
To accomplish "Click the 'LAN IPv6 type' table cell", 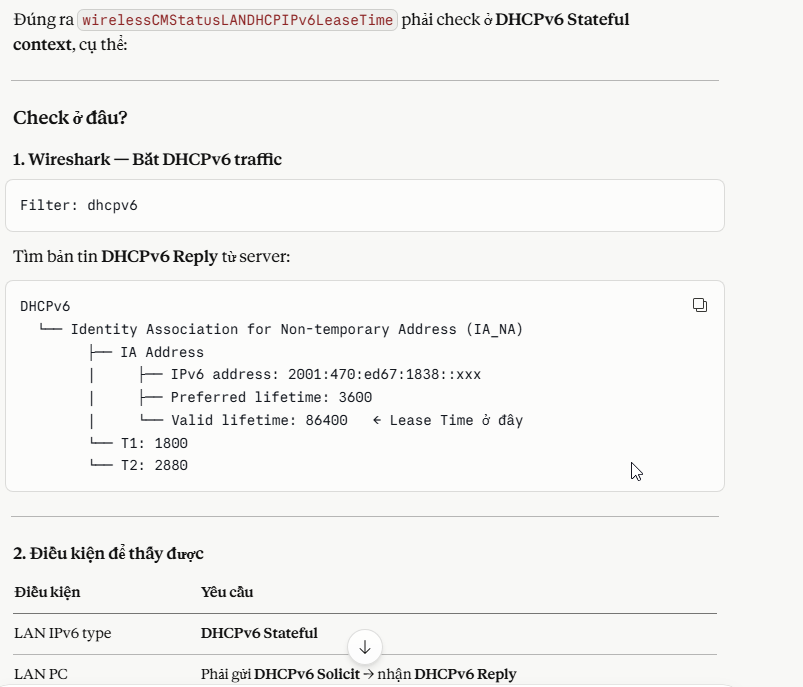I will click(62, 633).
